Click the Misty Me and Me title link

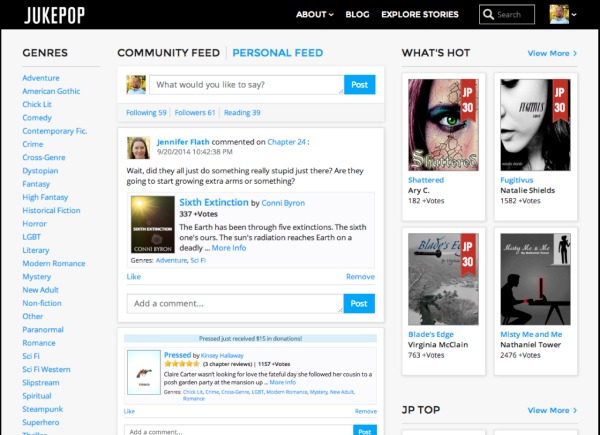(531, 334)
